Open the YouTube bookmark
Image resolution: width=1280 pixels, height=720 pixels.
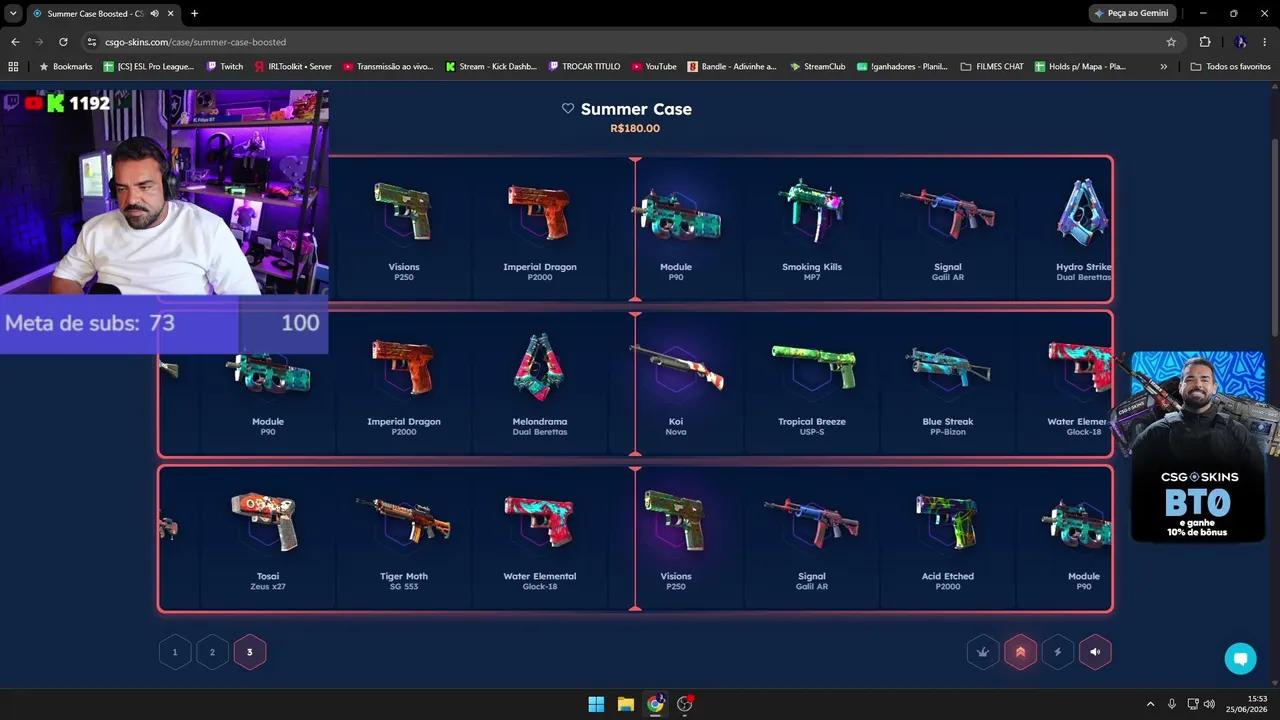coord(654,66)
